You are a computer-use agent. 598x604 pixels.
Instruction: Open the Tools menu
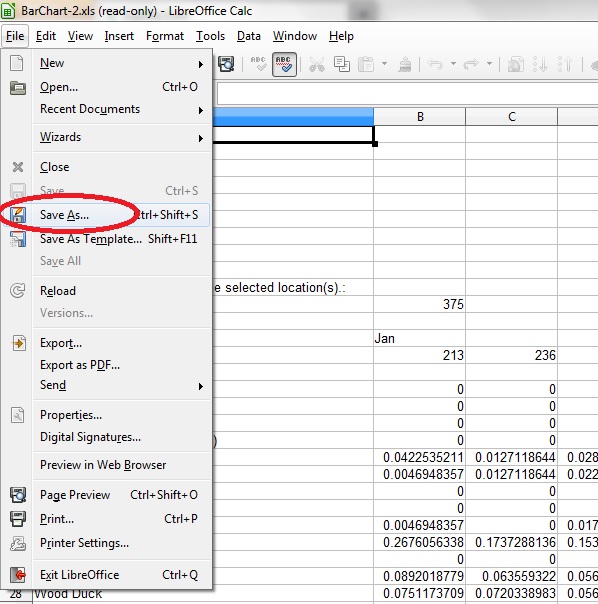click(x=210, y=36)
